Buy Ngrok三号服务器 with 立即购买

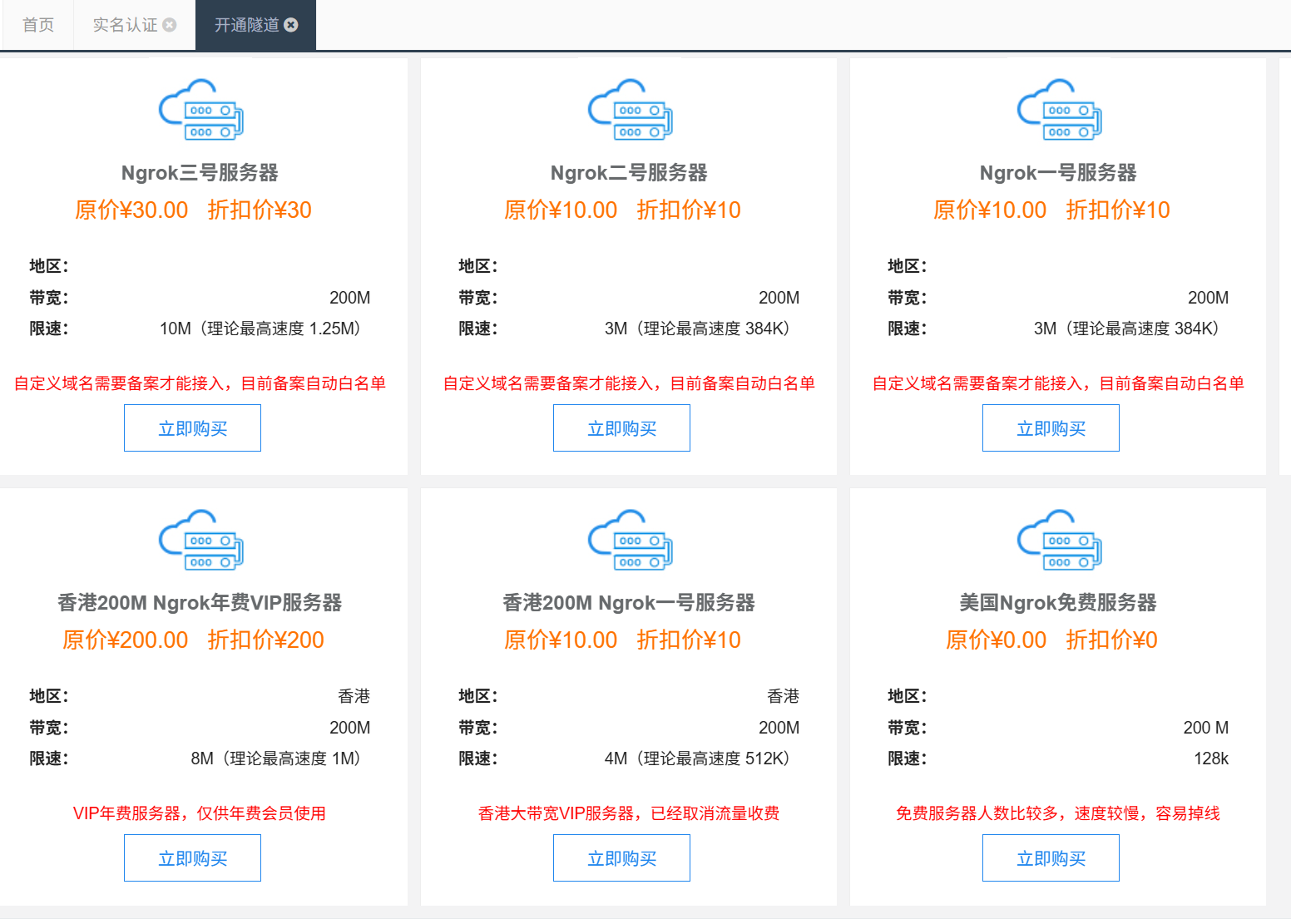pos(192,428)
